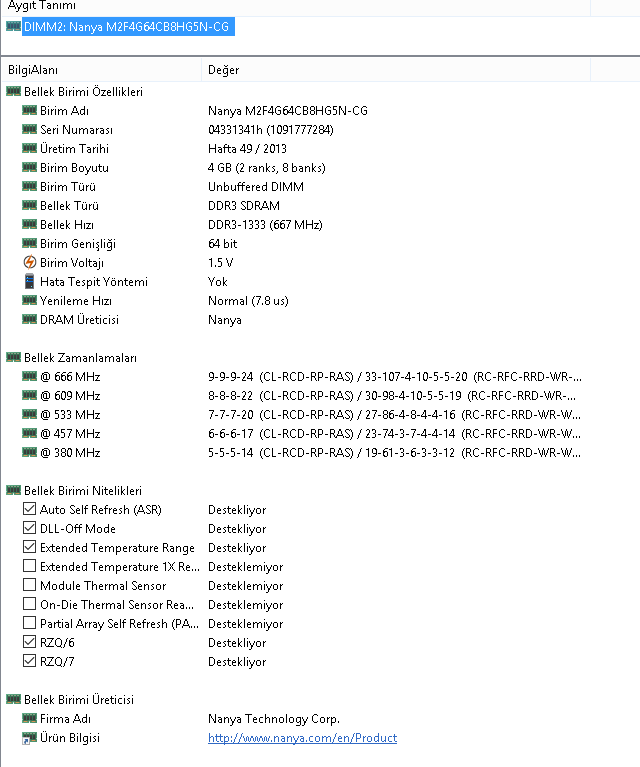
Task: Select the 7-7-7-20 timings value
Action: (x=394, y=415)
